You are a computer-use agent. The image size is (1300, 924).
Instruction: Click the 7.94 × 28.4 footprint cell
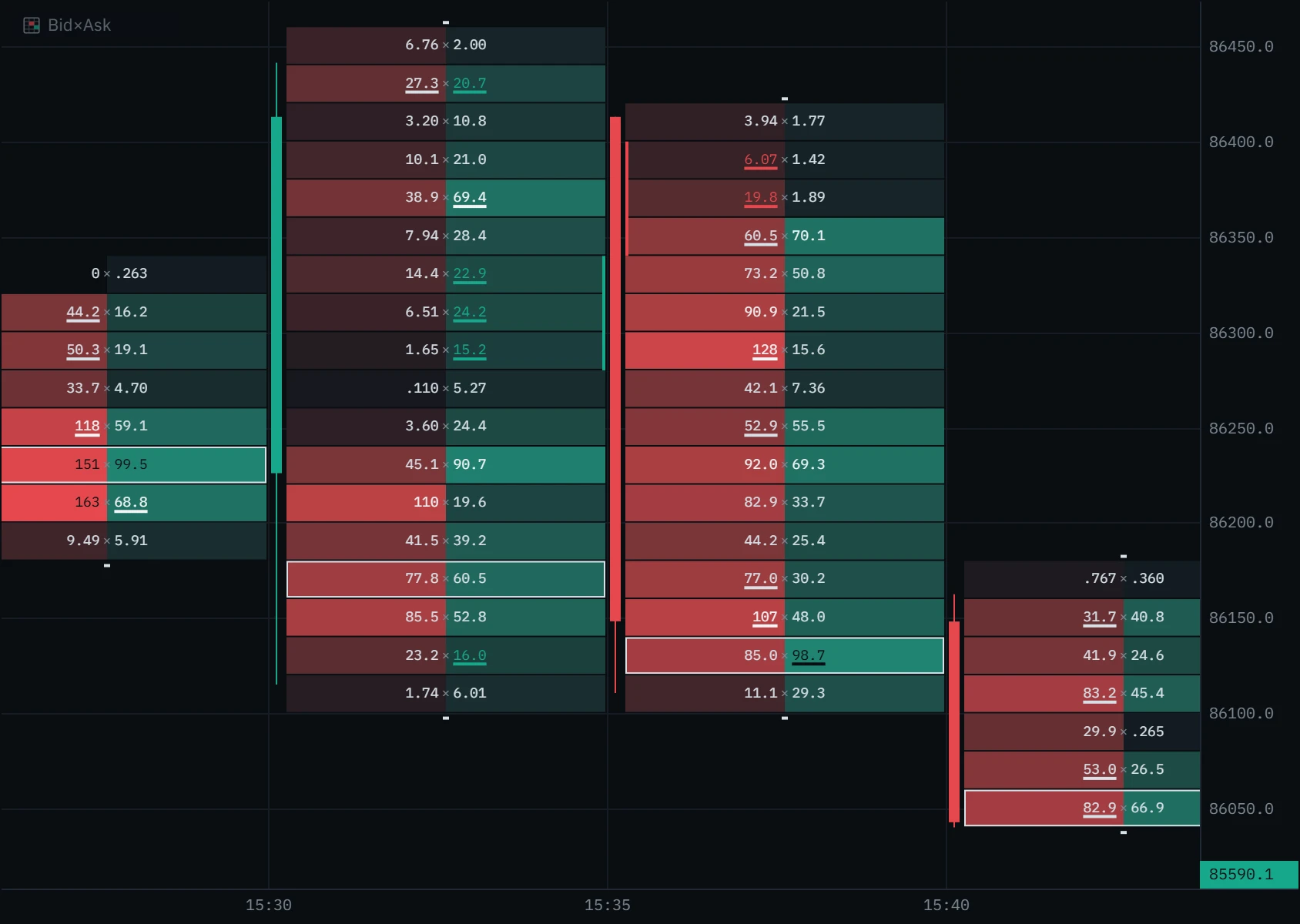click(x=446, y=236)
